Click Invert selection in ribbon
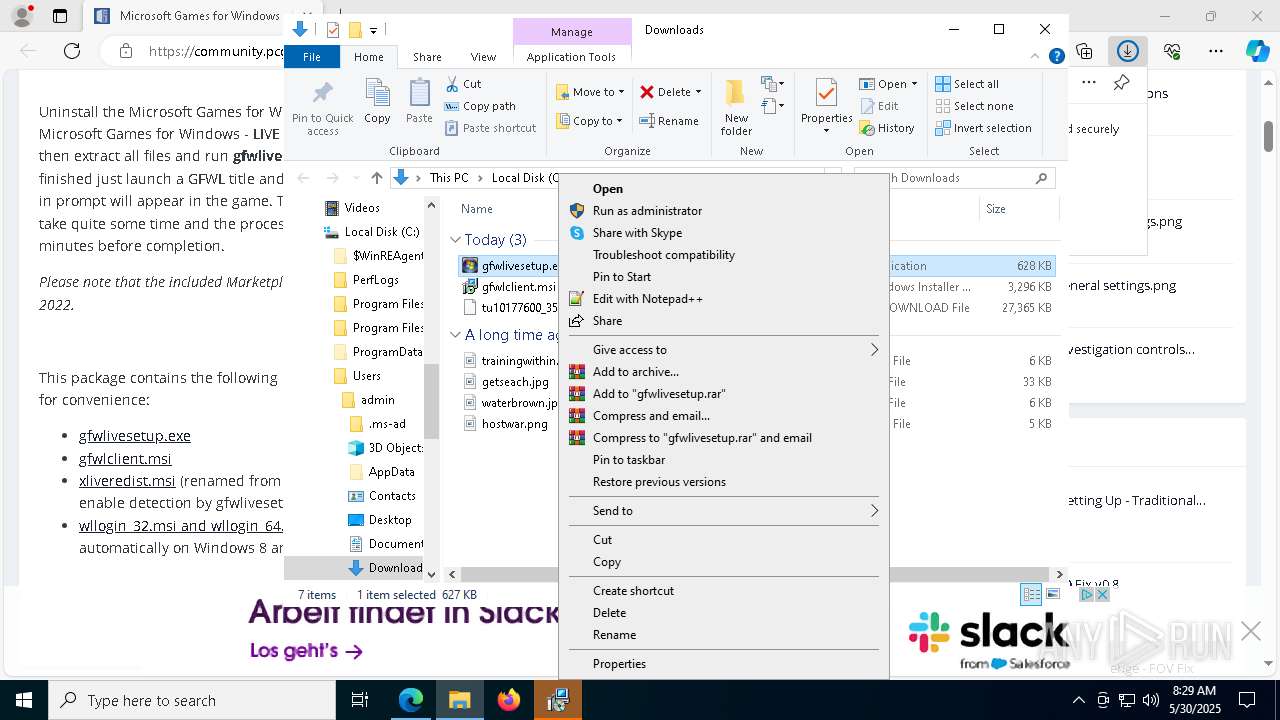Viewport: 1280px width, 720px height. click(984, 128)
